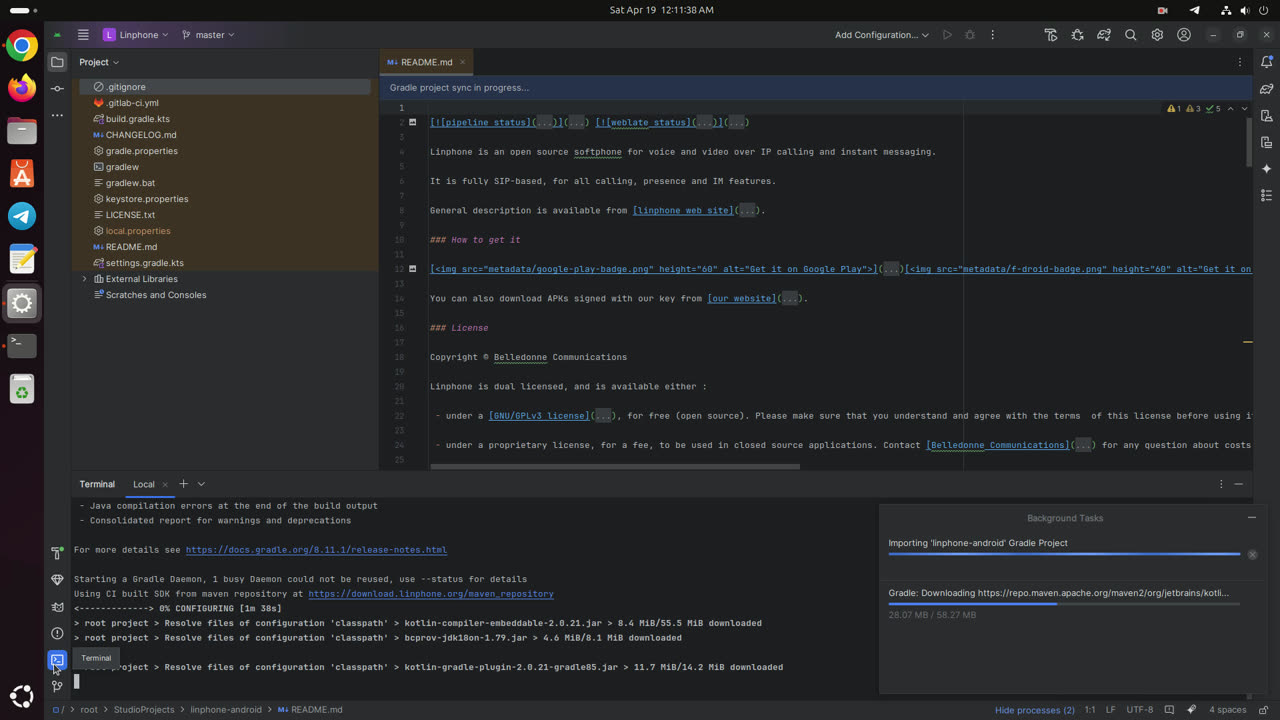Click Attach Debugger to Android Process icon
Screen dimensions: 1280x720
(1077, 35)
